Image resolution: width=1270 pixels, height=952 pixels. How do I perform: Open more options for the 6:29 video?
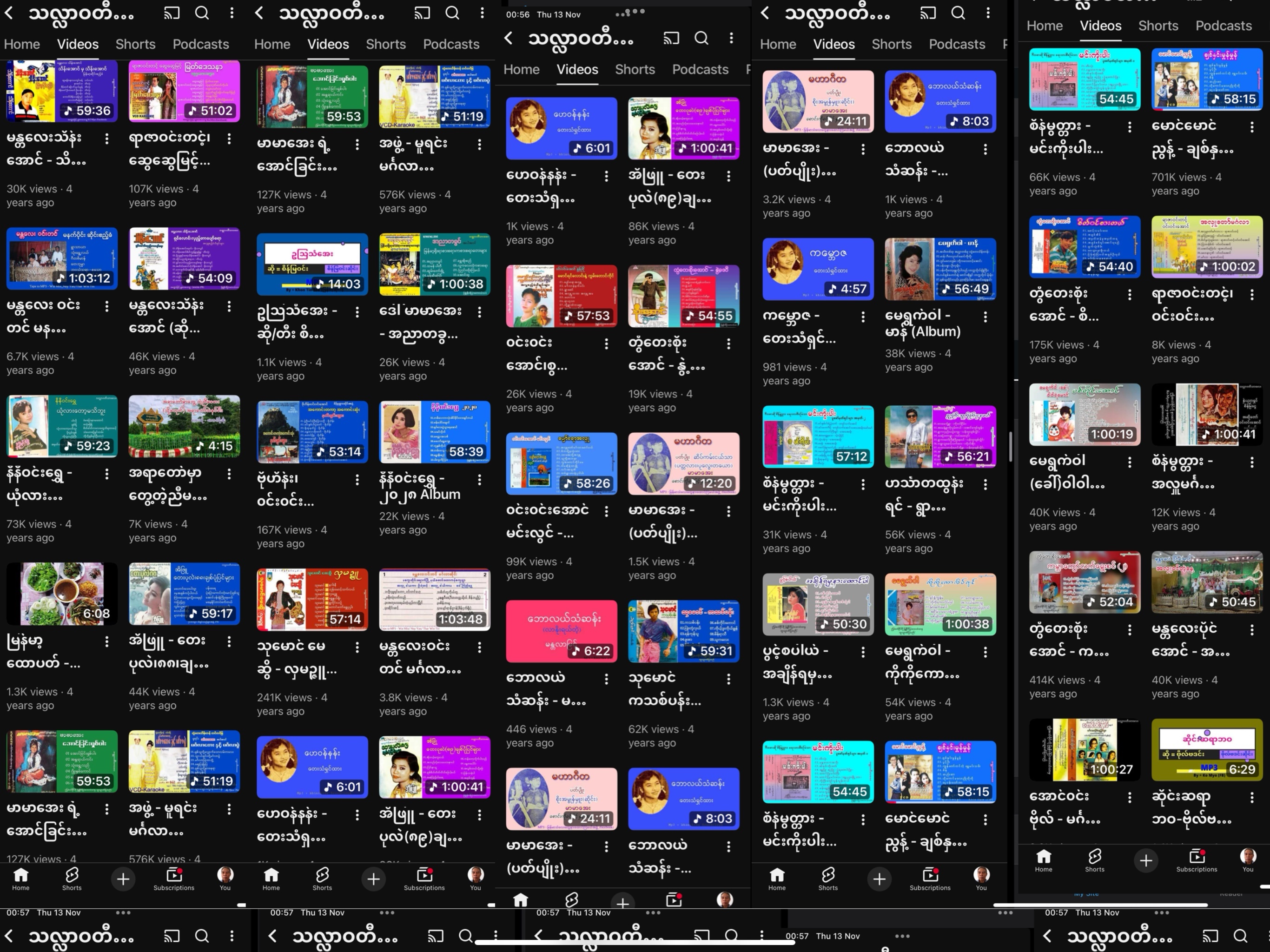point(1251,797)
